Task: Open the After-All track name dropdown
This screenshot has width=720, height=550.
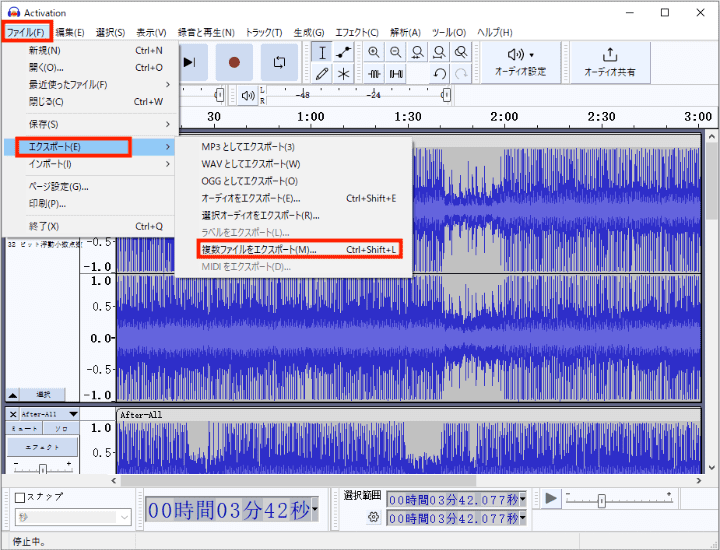Action: tap(50, 414)
